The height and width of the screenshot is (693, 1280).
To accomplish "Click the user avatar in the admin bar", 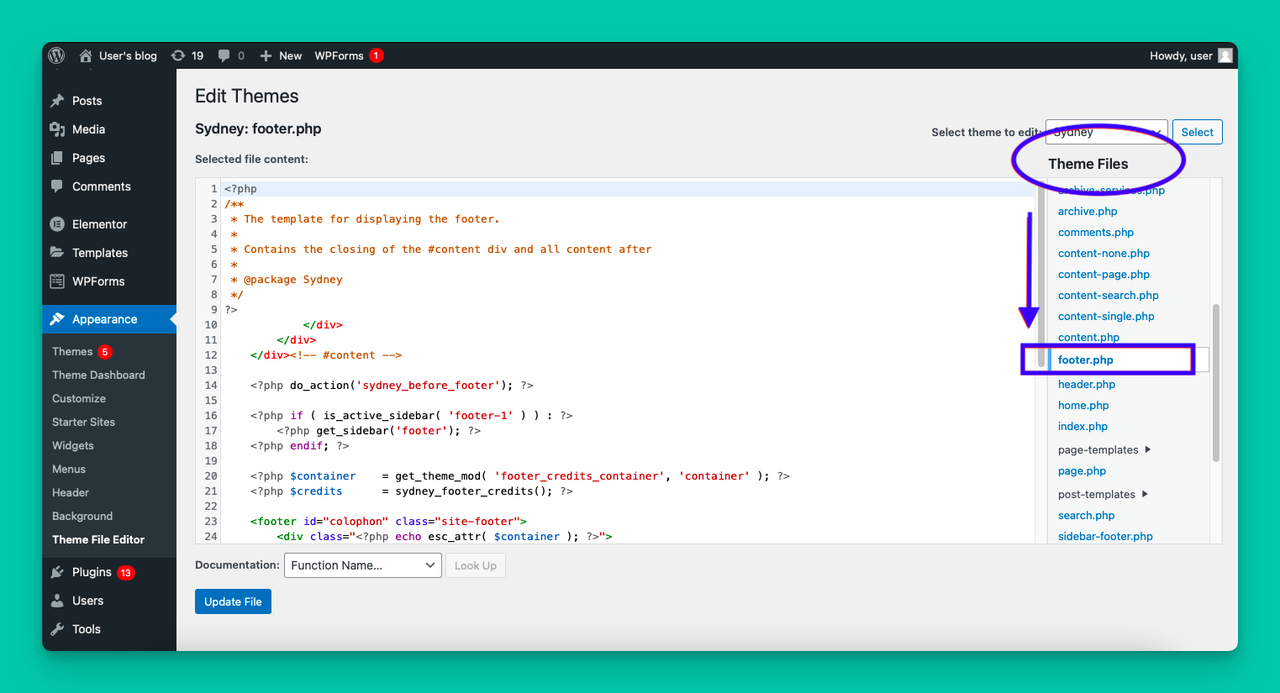I will [1225, 56].
